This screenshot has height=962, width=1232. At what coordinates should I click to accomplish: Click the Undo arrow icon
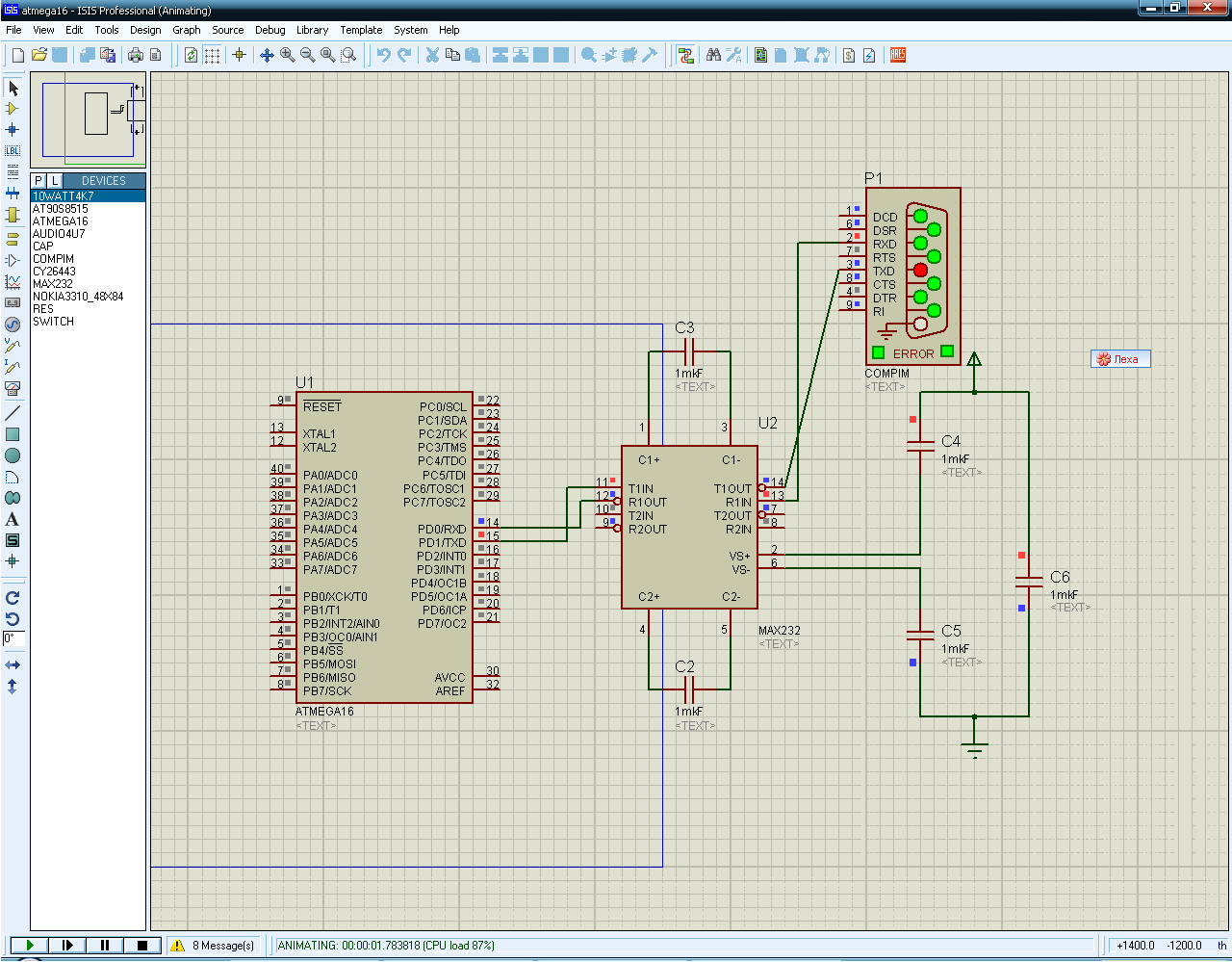click(383, 56)
